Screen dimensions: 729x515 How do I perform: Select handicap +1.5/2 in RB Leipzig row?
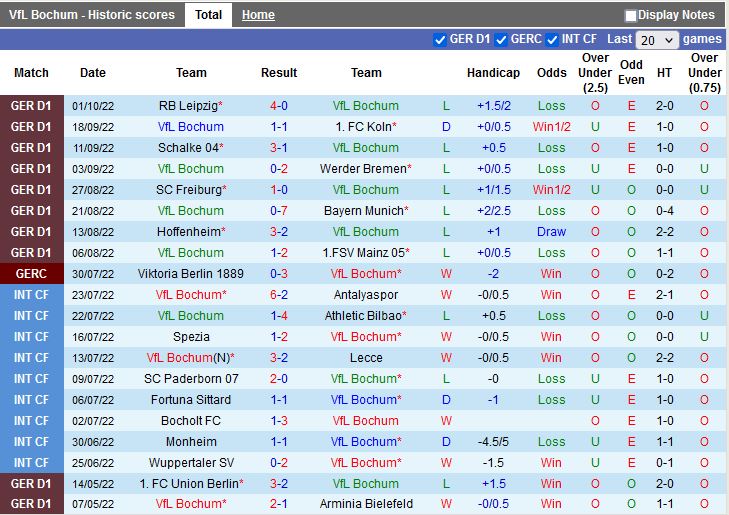pos(494,106)
